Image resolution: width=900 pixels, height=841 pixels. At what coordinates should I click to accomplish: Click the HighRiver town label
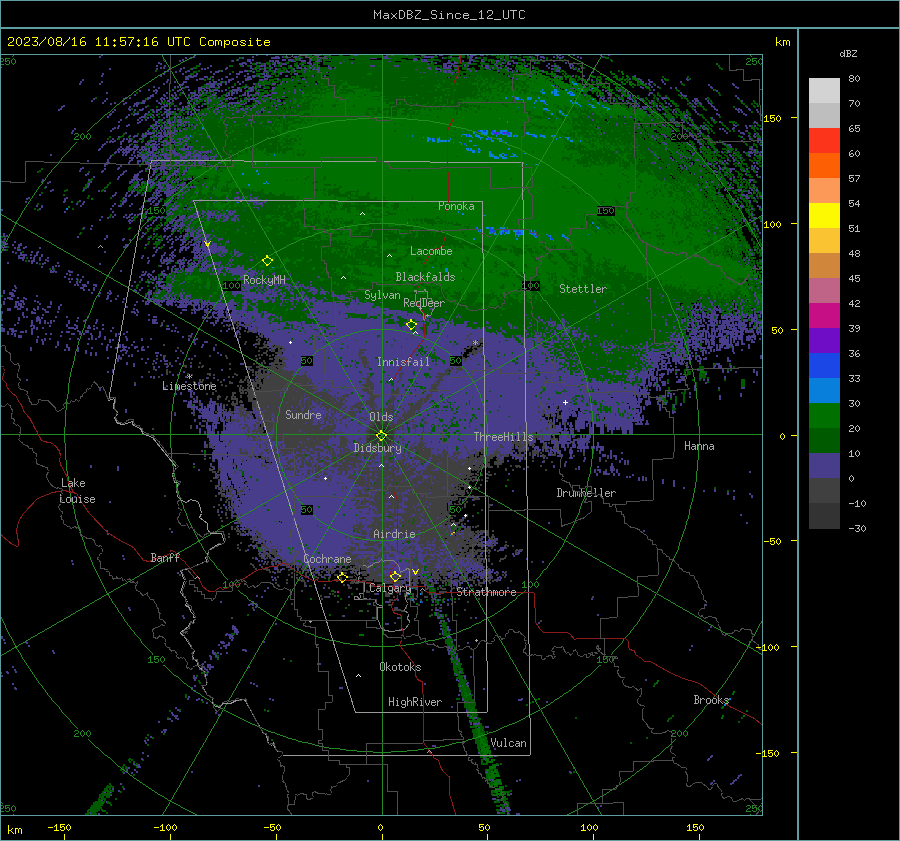click(x=415, y=702)
